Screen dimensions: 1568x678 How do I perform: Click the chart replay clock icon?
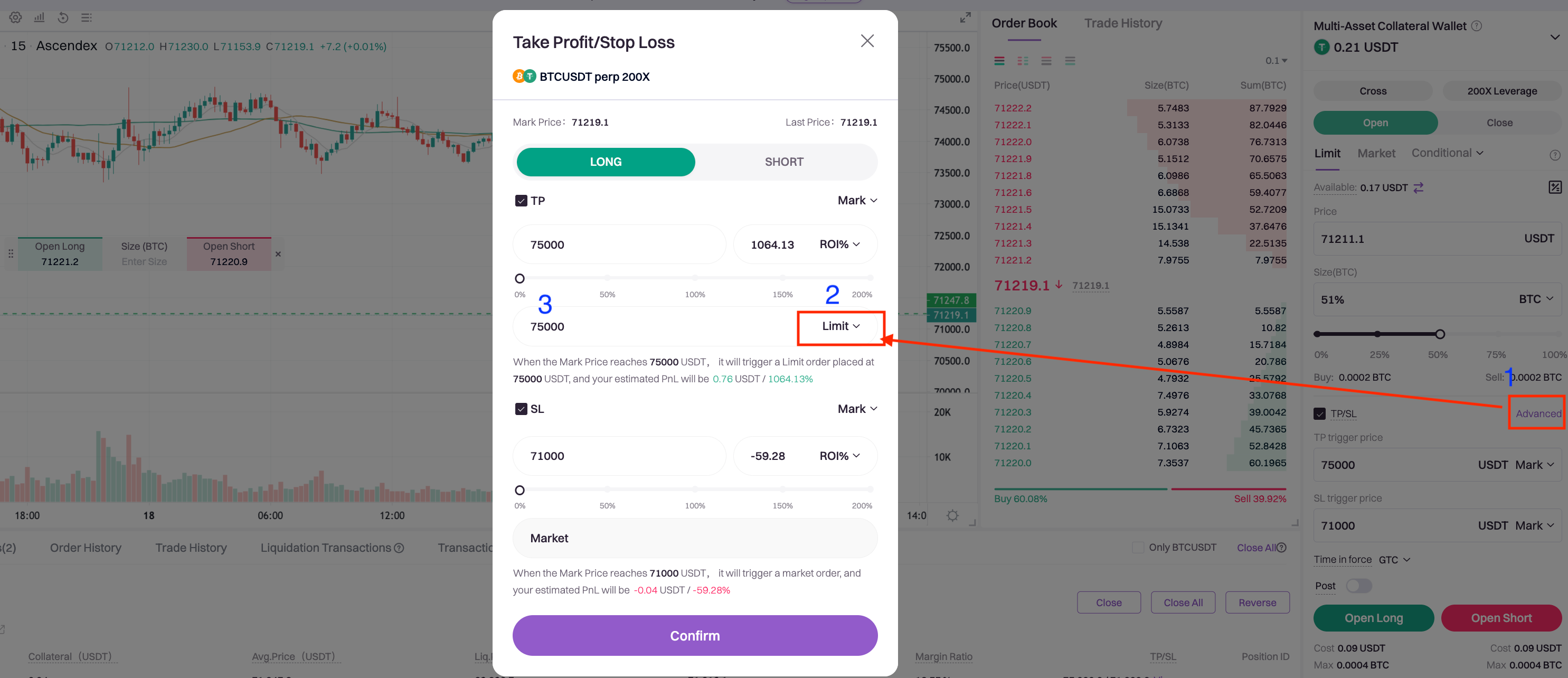click(x=63, y=17)
